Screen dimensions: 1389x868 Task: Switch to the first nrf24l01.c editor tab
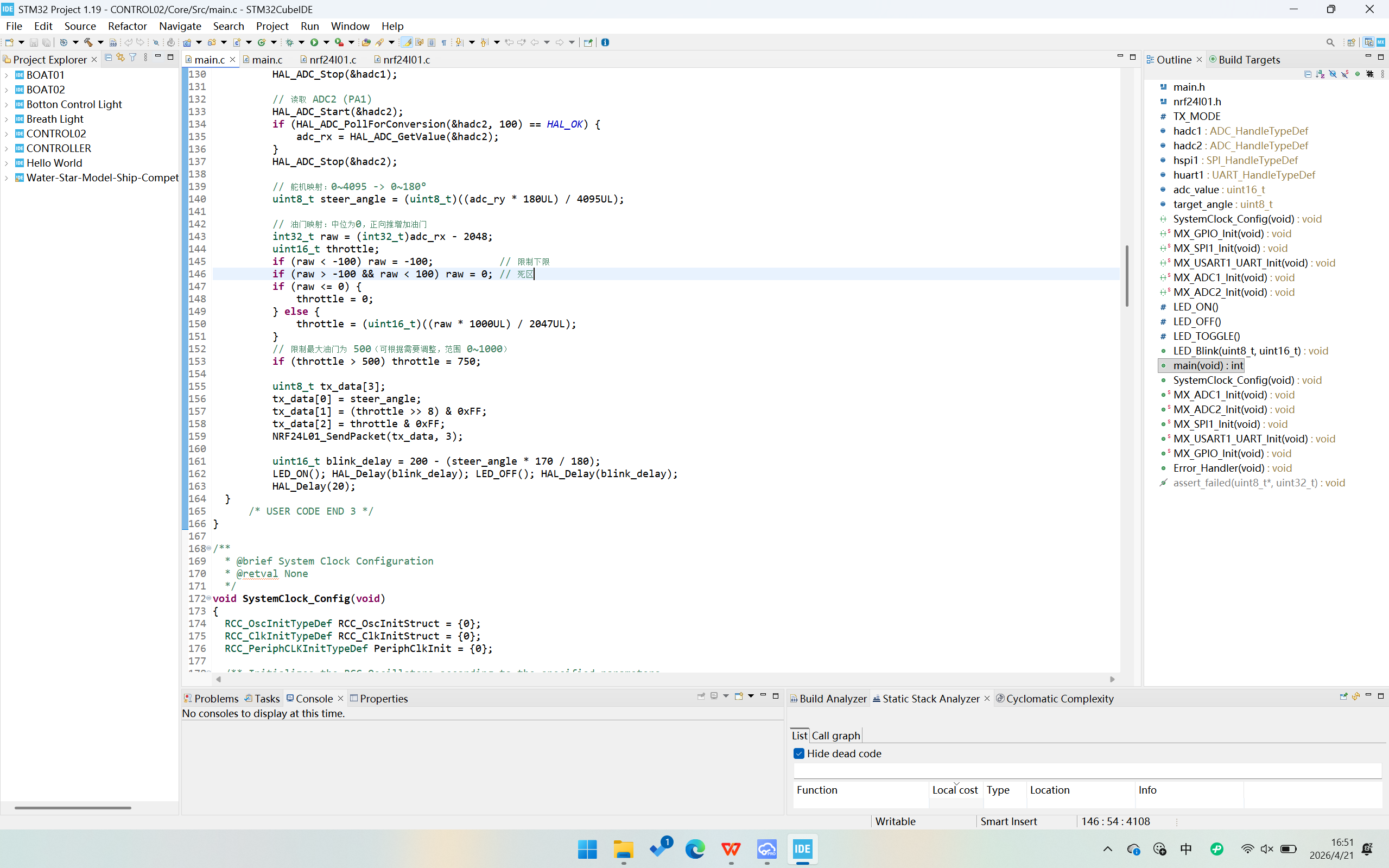[328, 60]
